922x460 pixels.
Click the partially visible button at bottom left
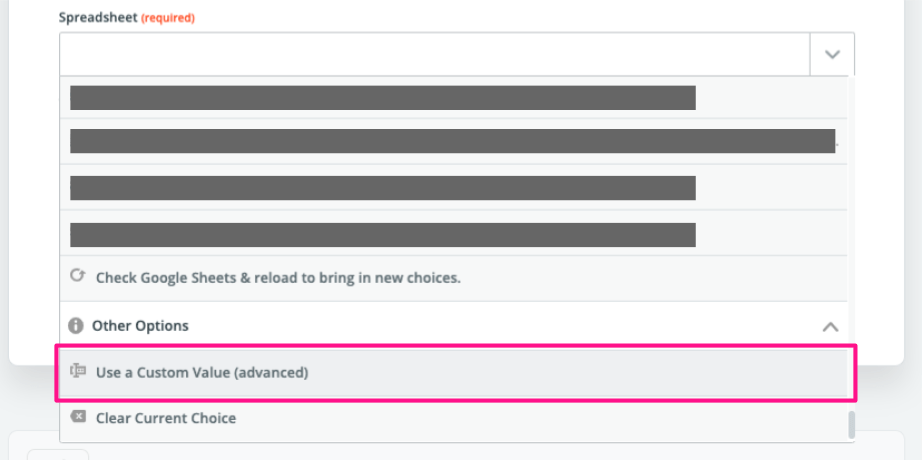tap(58, 455)
